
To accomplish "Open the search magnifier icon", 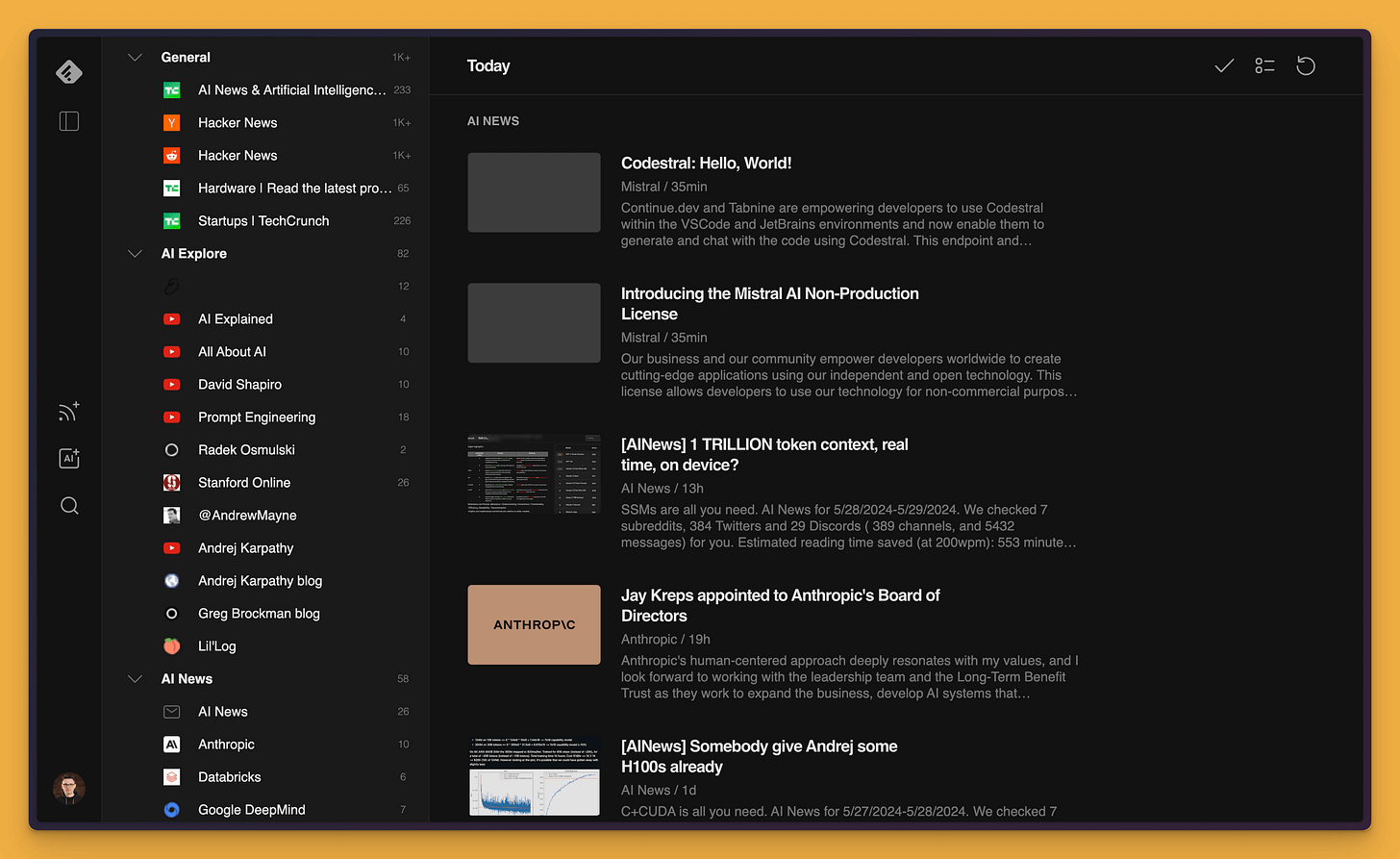I will coord(69,506).
